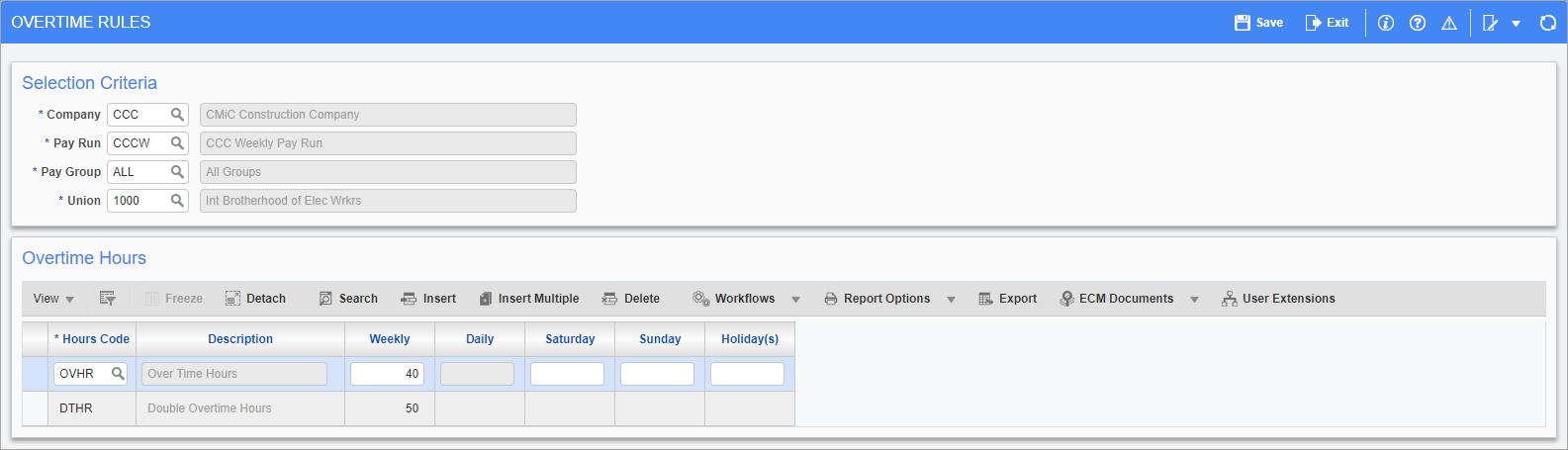Screen dimensions: 1568x450
Task: Exit the Overtime Rules screen
Action: click(1327, 23)
